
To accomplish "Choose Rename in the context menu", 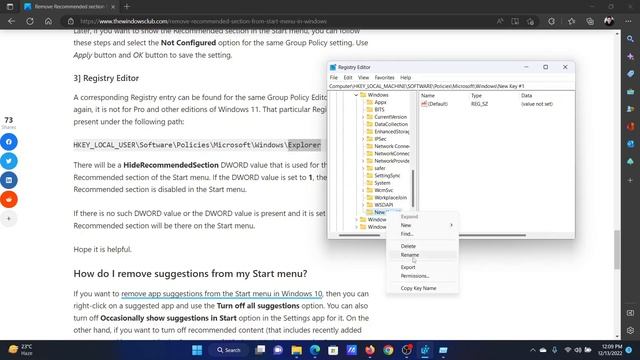I will coord(423,255).
